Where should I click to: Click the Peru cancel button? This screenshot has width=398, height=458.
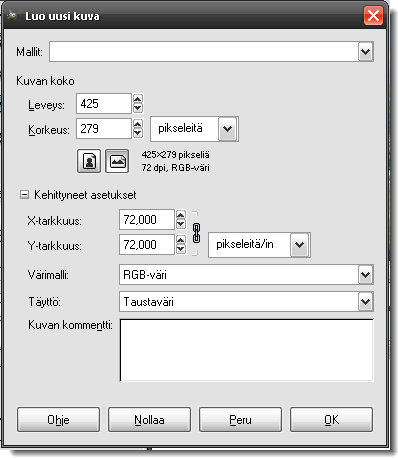(240, 420)
